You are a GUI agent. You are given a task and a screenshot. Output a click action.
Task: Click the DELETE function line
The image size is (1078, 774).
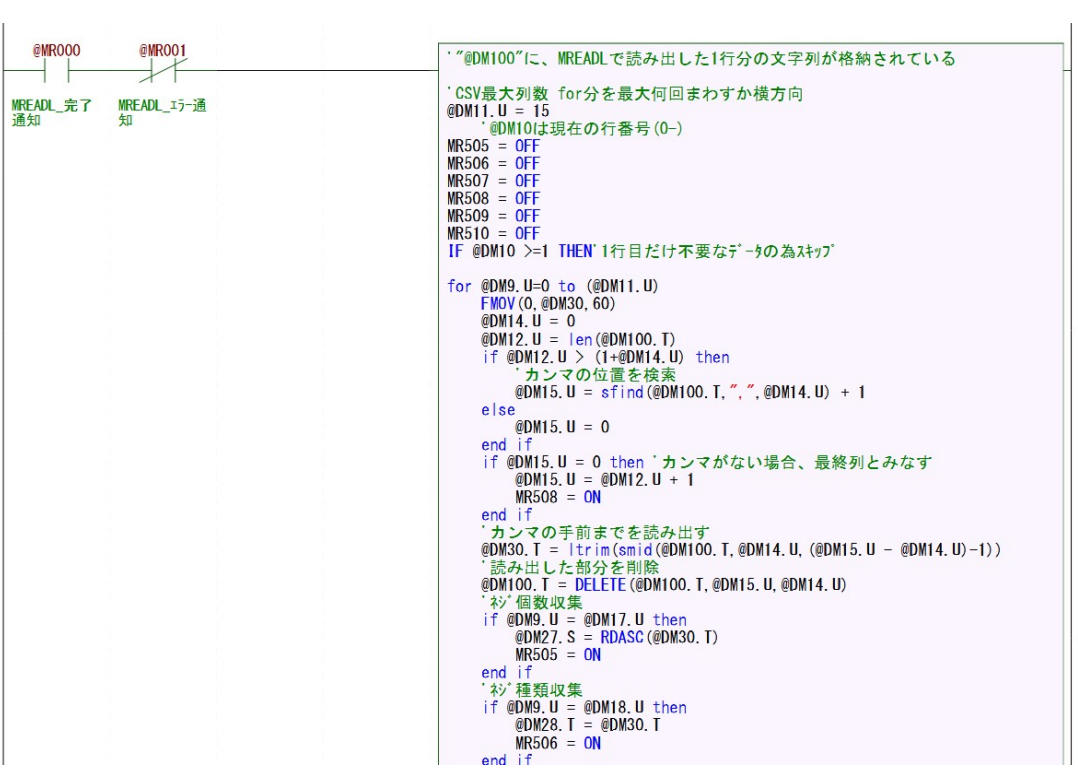pos(665,585)
